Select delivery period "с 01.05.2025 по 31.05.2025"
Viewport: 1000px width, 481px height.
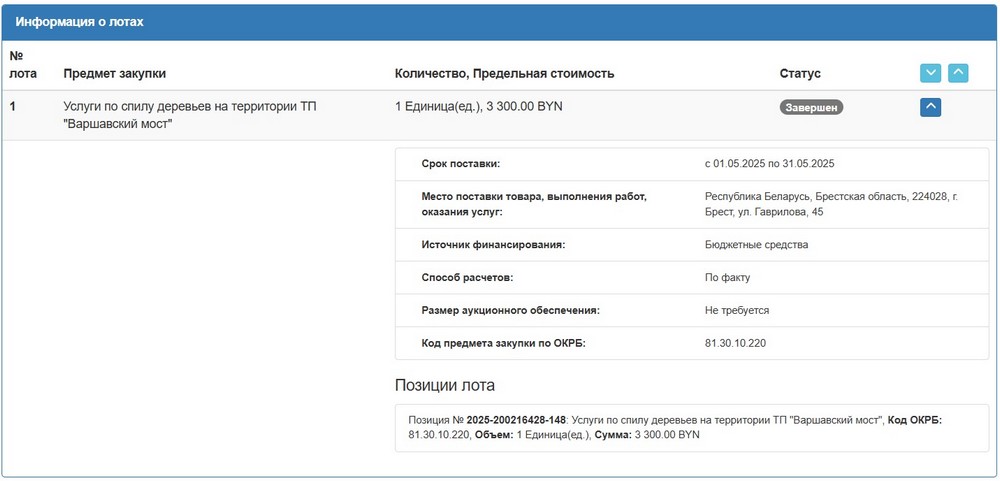769,163
